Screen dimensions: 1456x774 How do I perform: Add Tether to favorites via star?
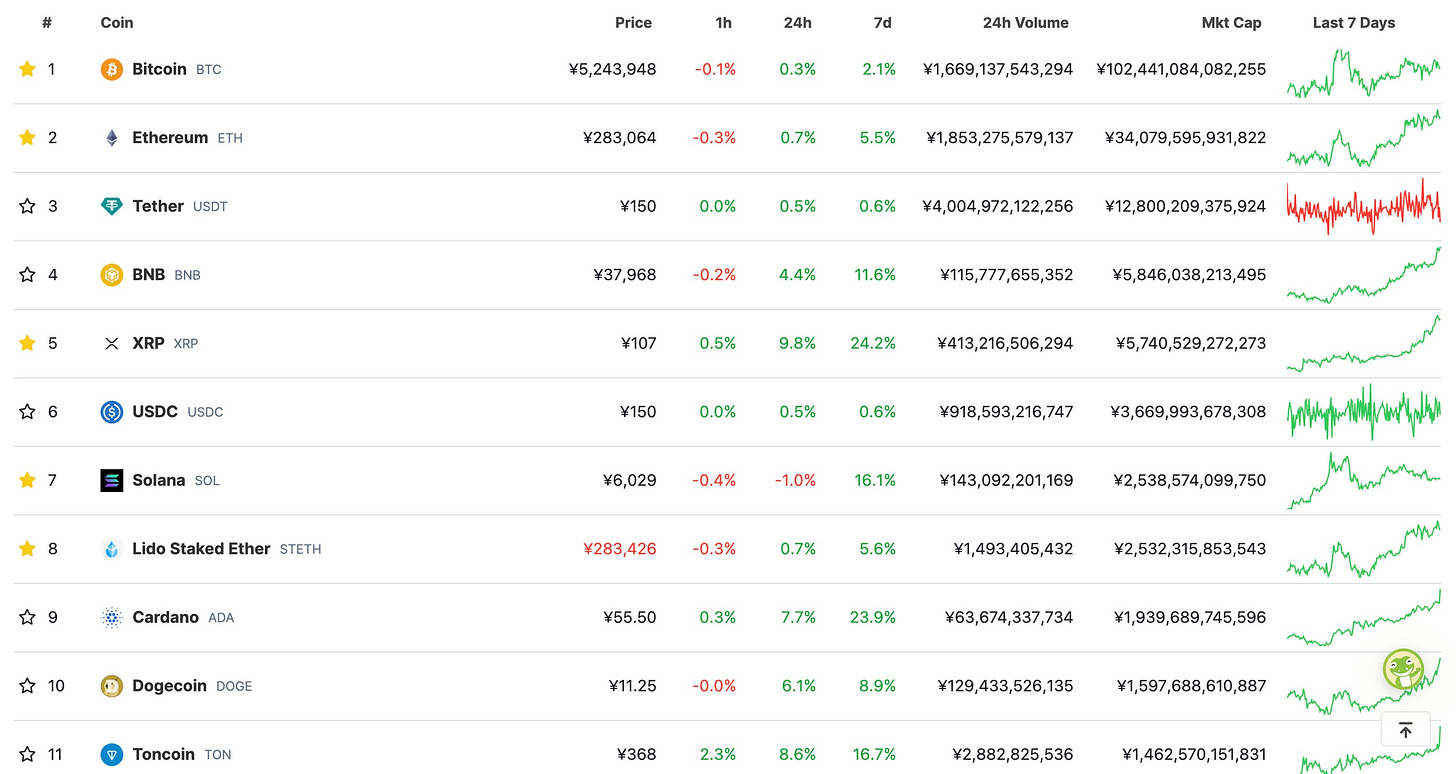point(27,206)
